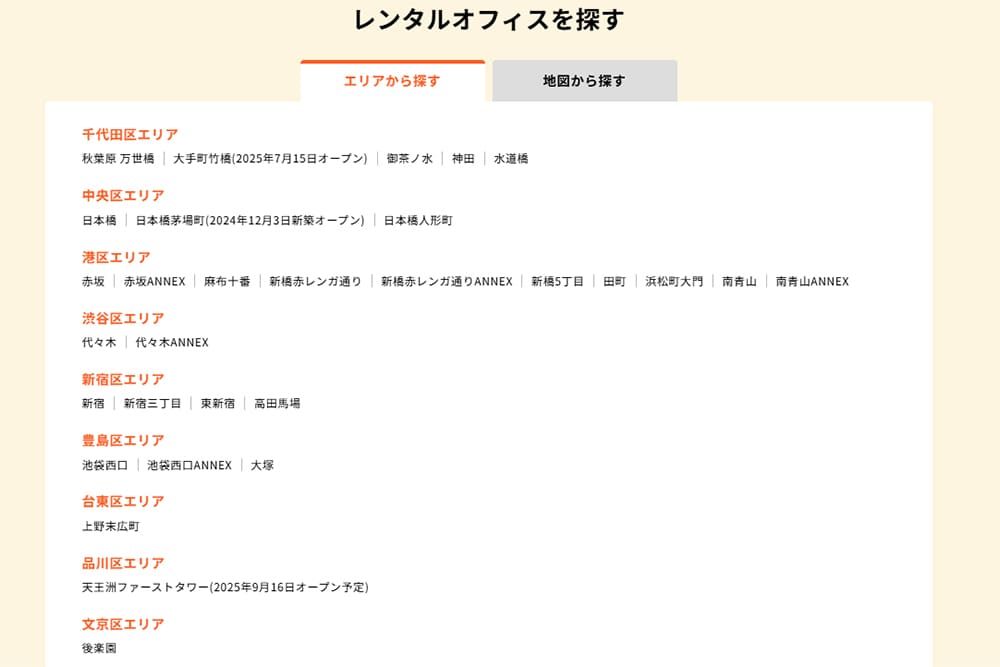Open the 文京区エリア heading link
This screenshot has width=1000, height=667.
pos(123,624)
